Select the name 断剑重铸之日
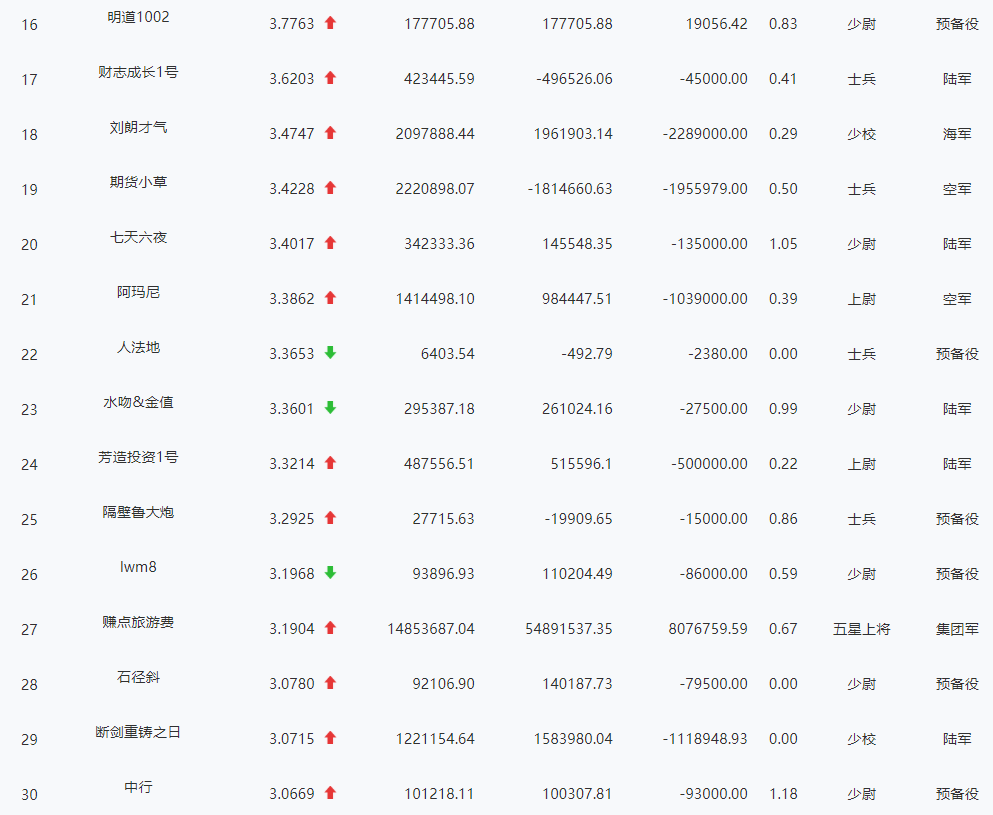 pyautogui.click(x=138, y=733)
